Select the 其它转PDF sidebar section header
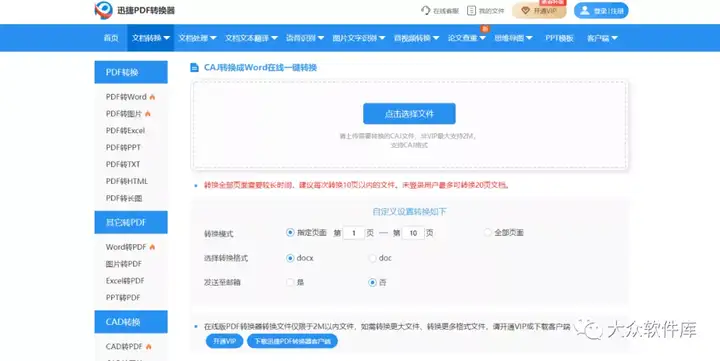The height and width of the screenshot is (361, 720). [x=131, y=222]
